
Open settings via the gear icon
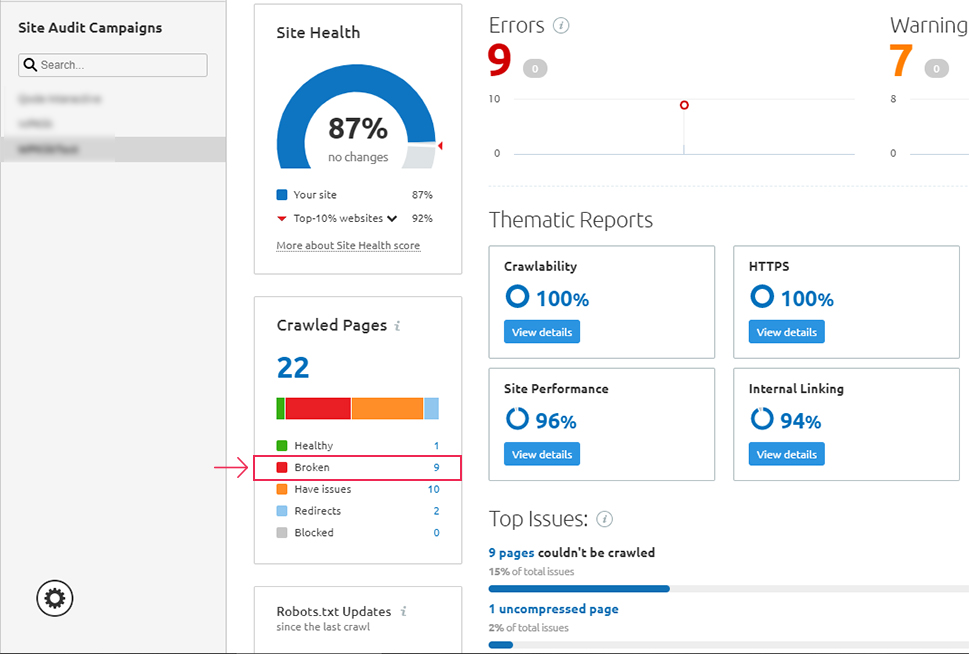[54, 598]
